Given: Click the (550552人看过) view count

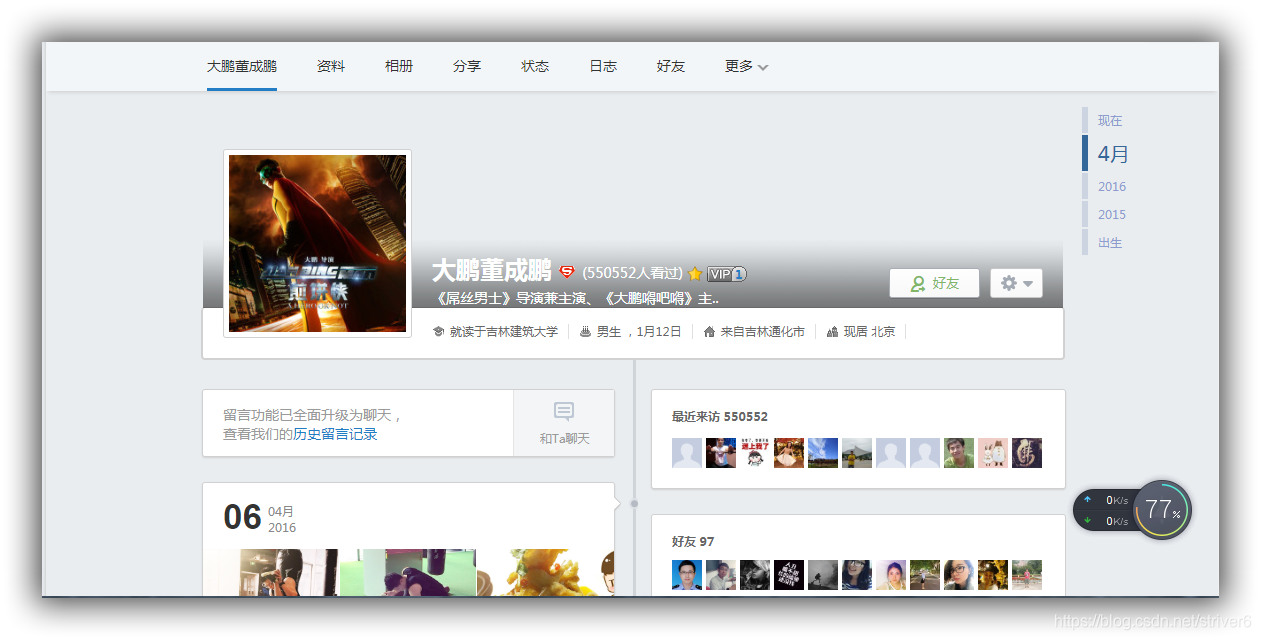Looking at the screenshot, I should (633, 273).
